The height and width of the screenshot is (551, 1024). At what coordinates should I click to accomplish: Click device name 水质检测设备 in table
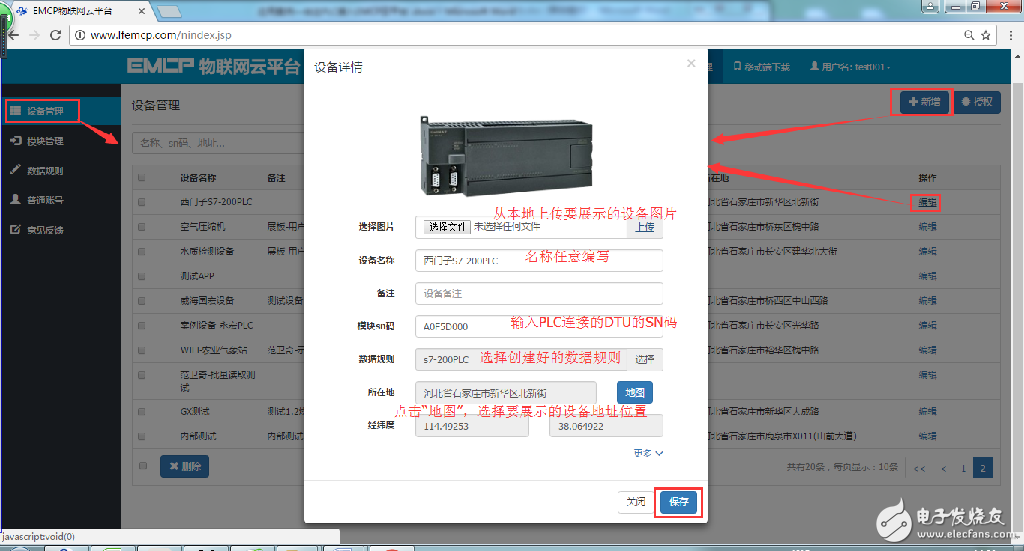pyautogui.click(x=207, y=251)
